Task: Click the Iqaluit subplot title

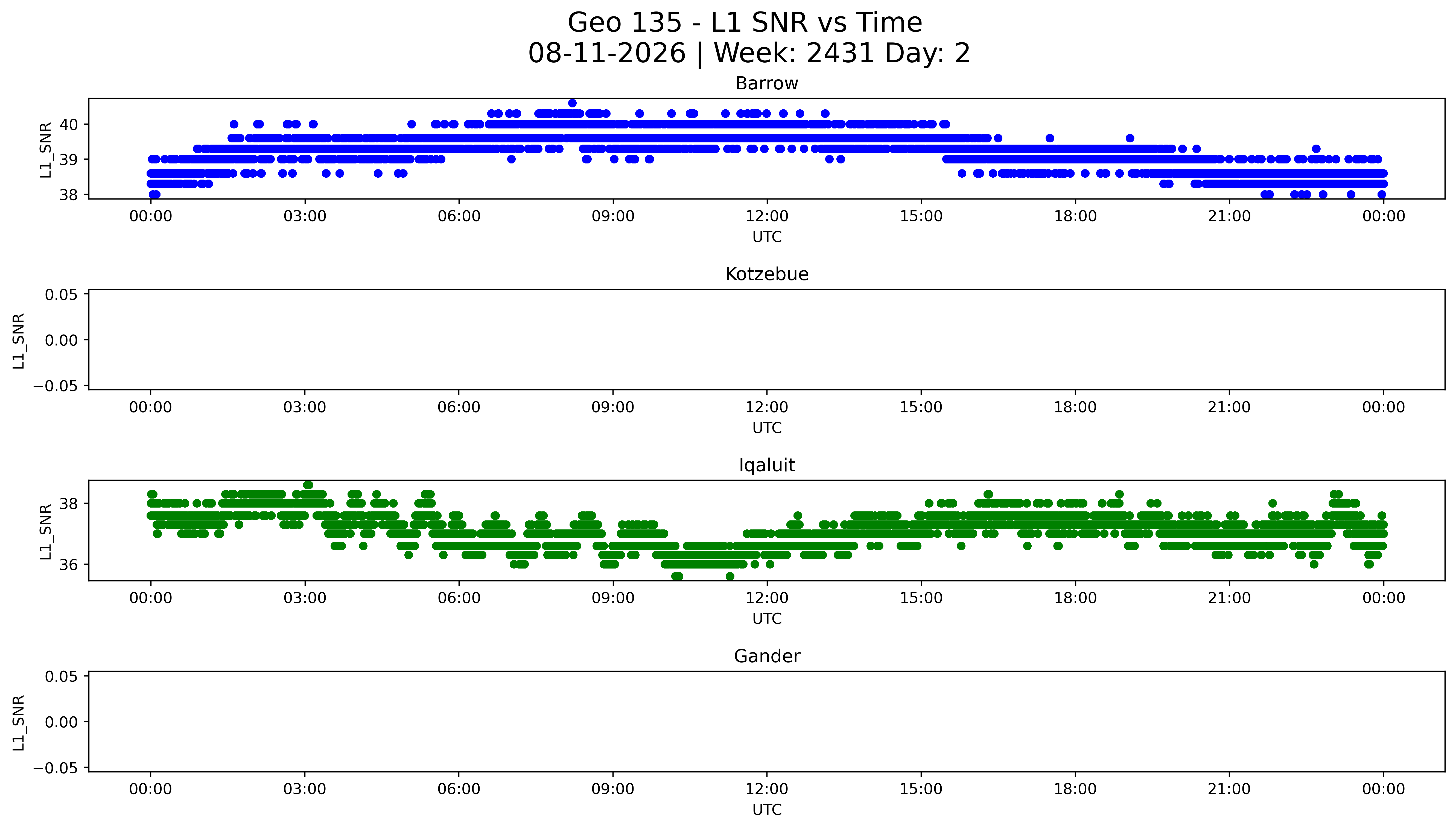Action: tap(766, 466)
